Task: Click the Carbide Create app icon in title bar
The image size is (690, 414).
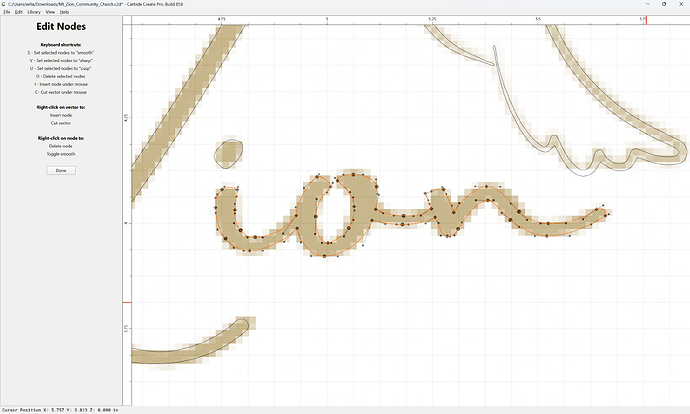Action: click(4, 4)
